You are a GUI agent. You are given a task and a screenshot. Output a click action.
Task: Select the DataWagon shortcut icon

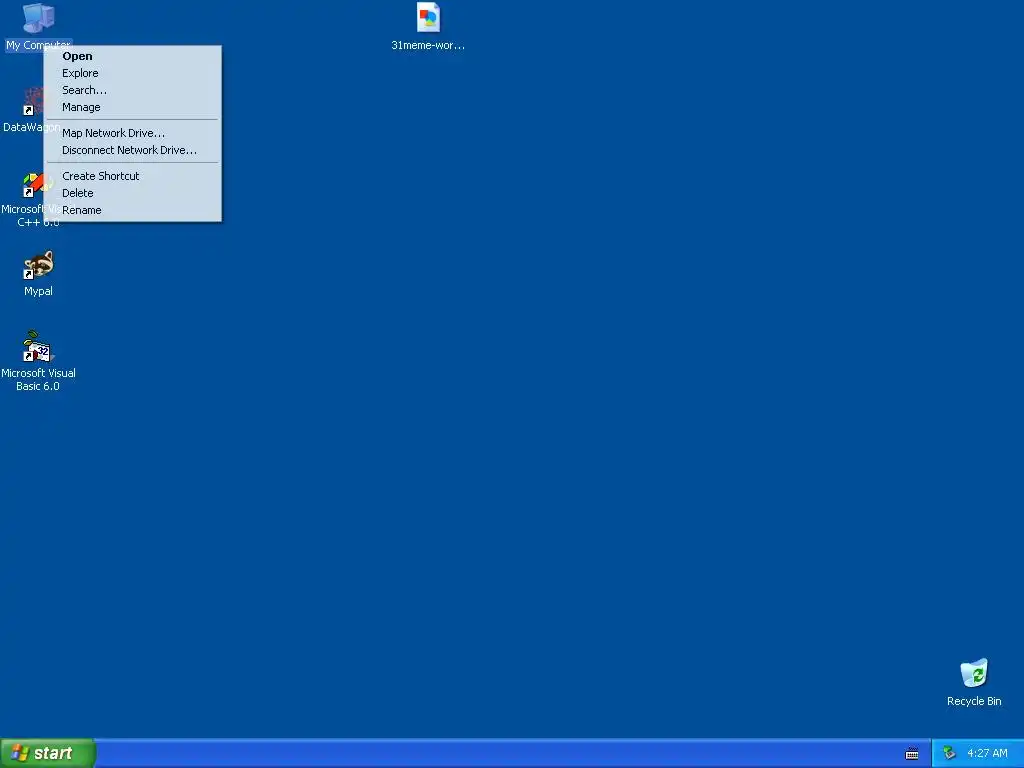(x=33, y=103)
